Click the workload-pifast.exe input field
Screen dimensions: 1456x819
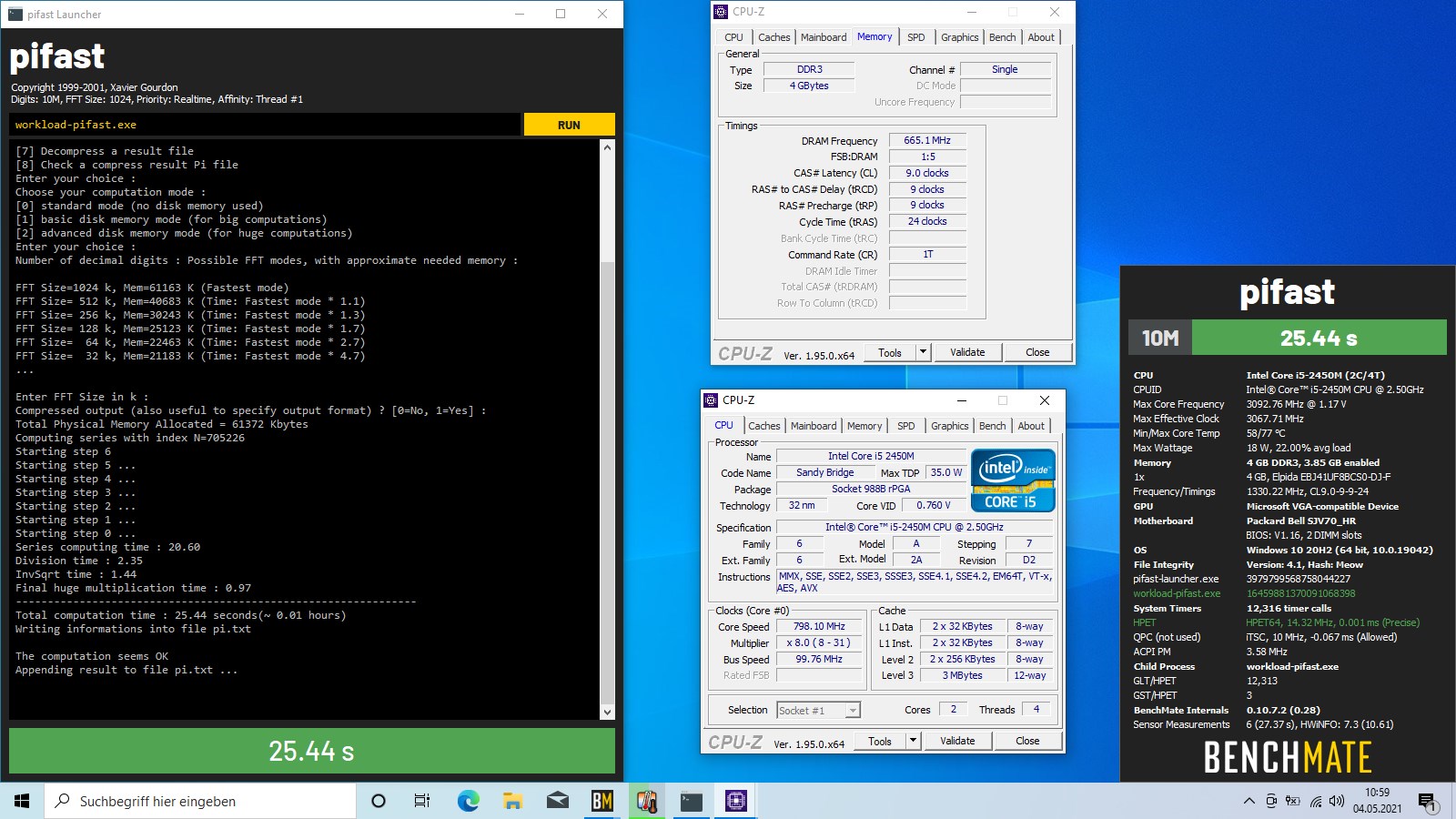pos(265,125)
